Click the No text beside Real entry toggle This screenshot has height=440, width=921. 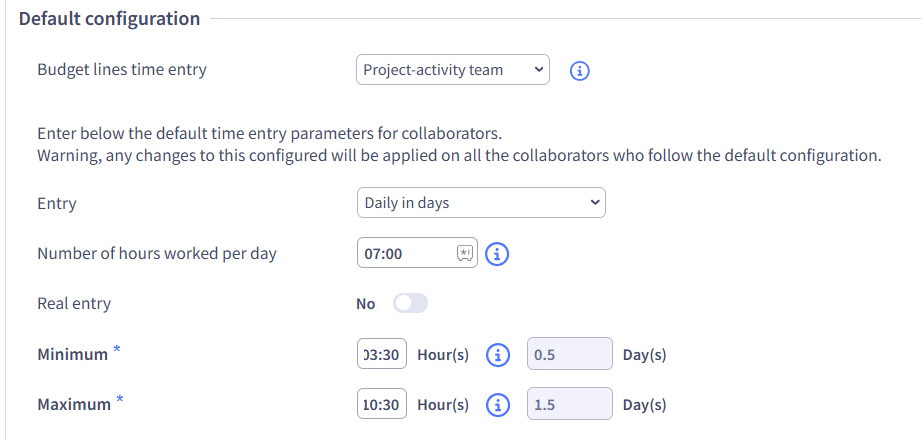pos(366,304)
